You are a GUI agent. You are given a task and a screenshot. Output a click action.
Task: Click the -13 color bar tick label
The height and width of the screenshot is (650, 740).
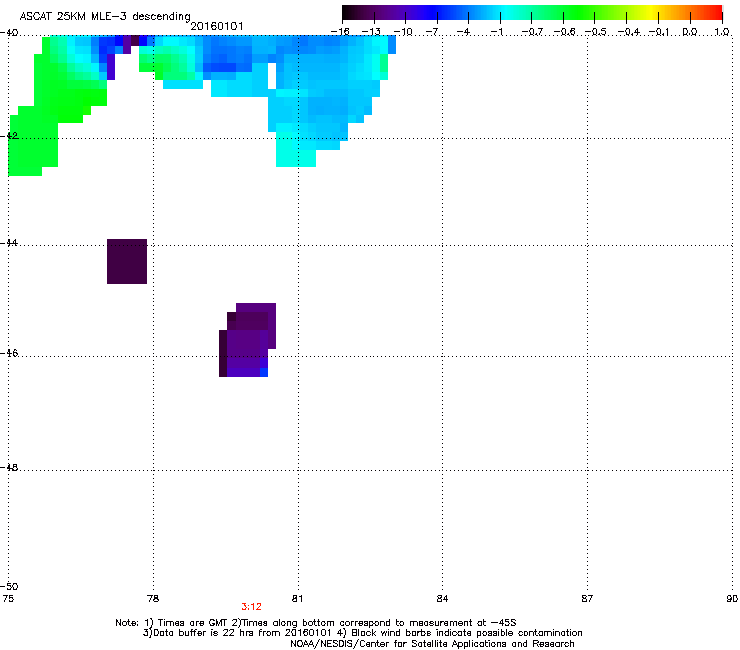click(371, 32)
